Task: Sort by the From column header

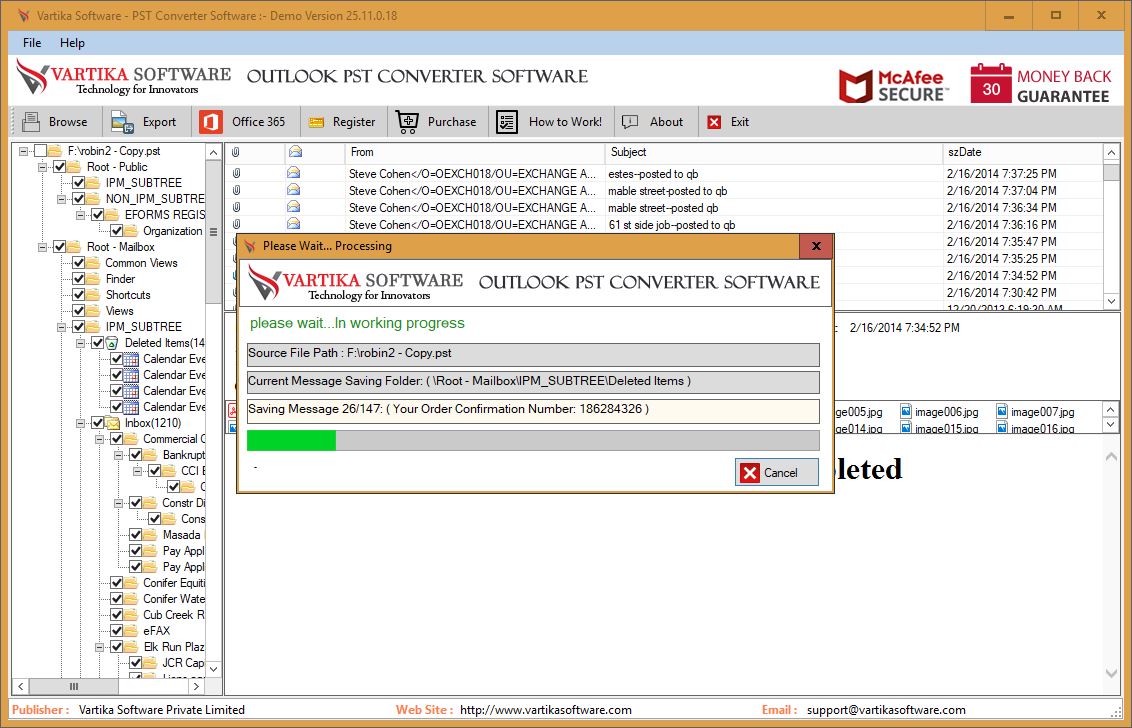Action: (x=475, y=152)
